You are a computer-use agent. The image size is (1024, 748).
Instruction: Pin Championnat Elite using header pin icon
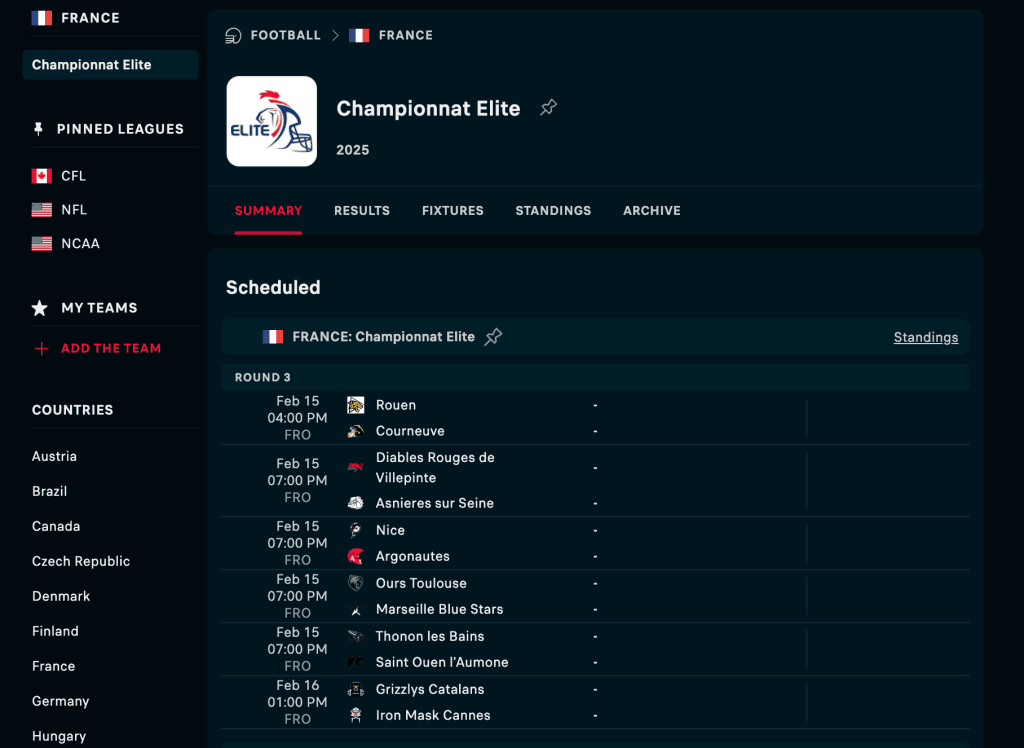pos(549,108)
